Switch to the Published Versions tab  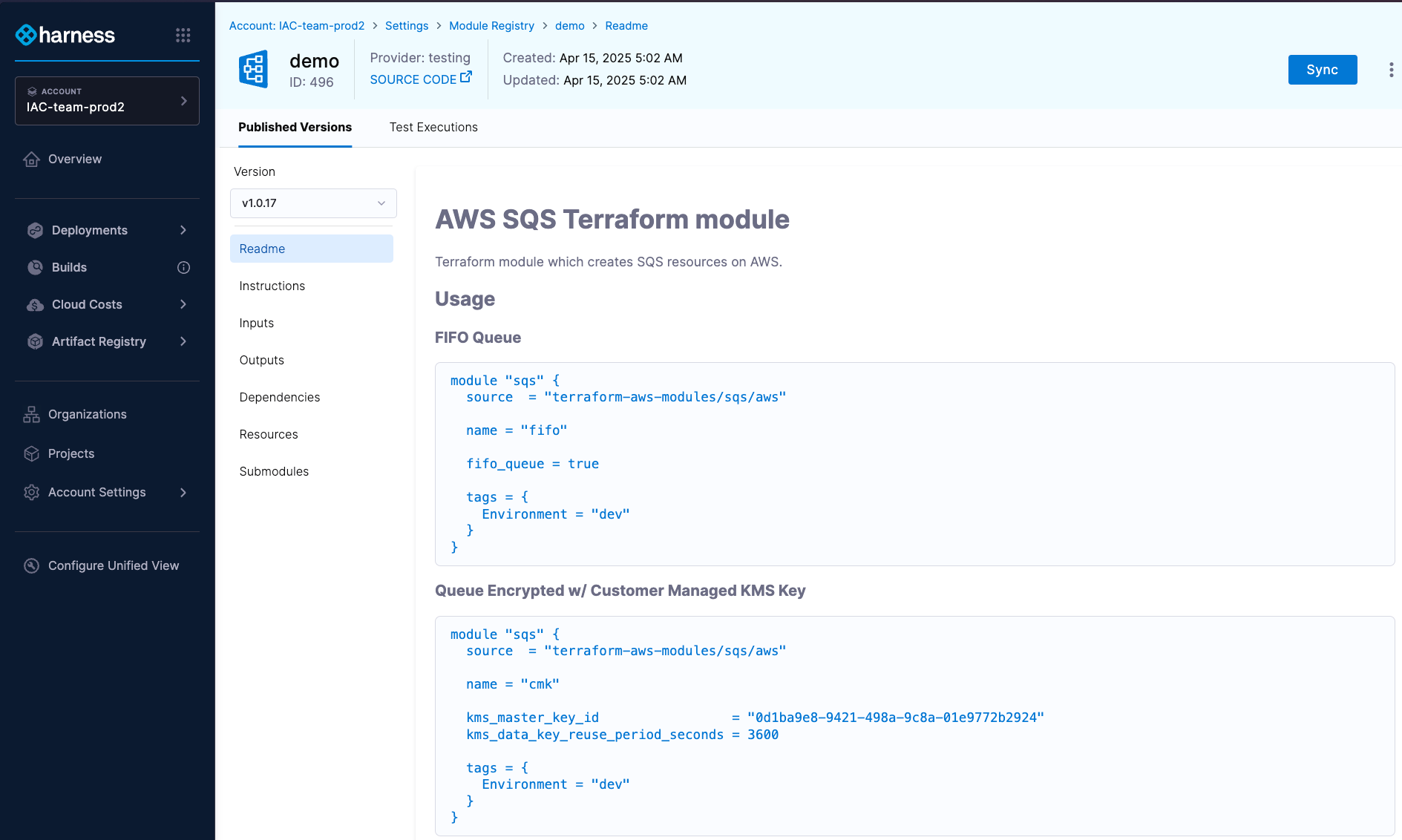[x=295, y=128]
